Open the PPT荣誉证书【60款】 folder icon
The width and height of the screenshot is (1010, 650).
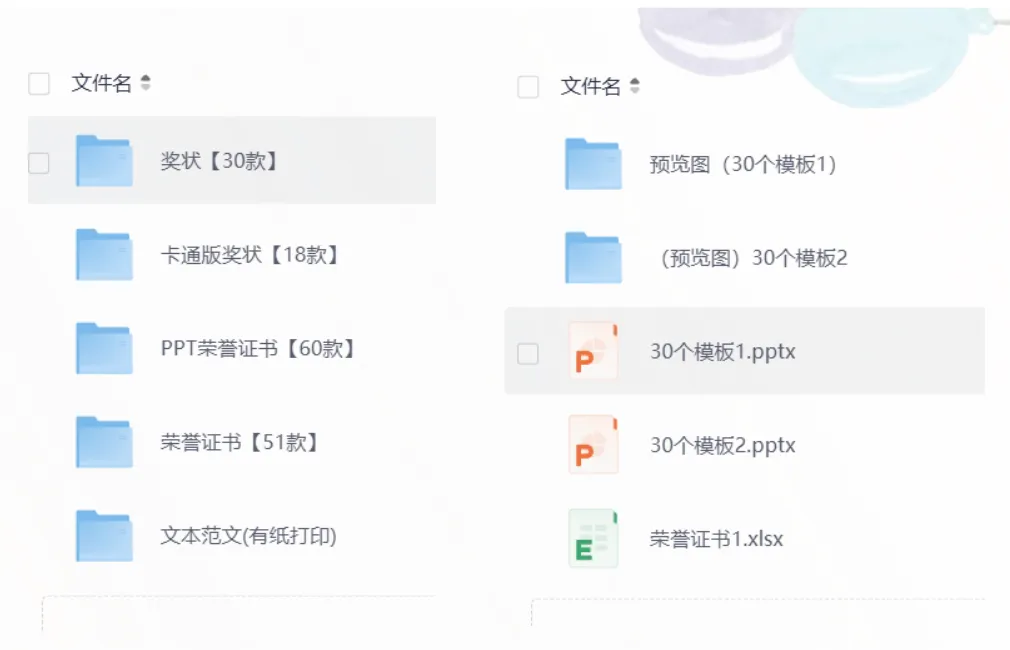(x=104, y=349)
